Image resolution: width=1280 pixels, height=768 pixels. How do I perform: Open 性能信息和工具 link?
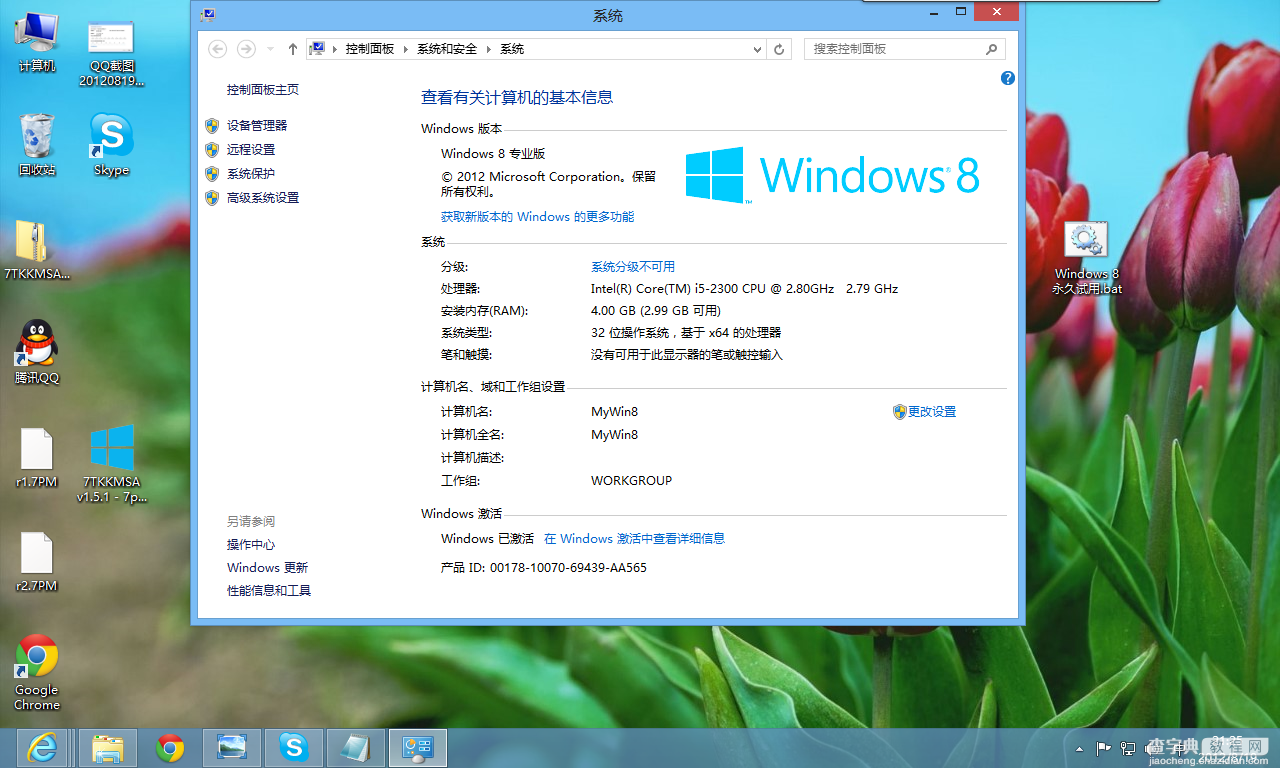[x=269, y=591]
